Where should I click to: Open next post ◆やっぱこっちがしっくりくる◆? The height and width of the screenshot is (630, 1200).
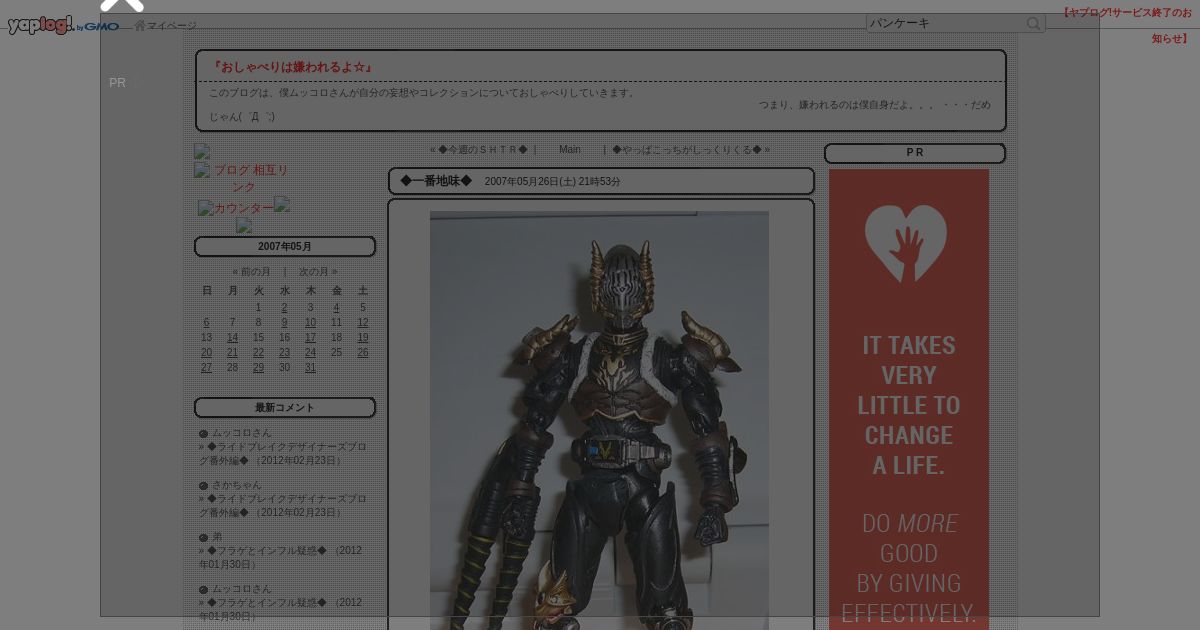coord(690,150)
